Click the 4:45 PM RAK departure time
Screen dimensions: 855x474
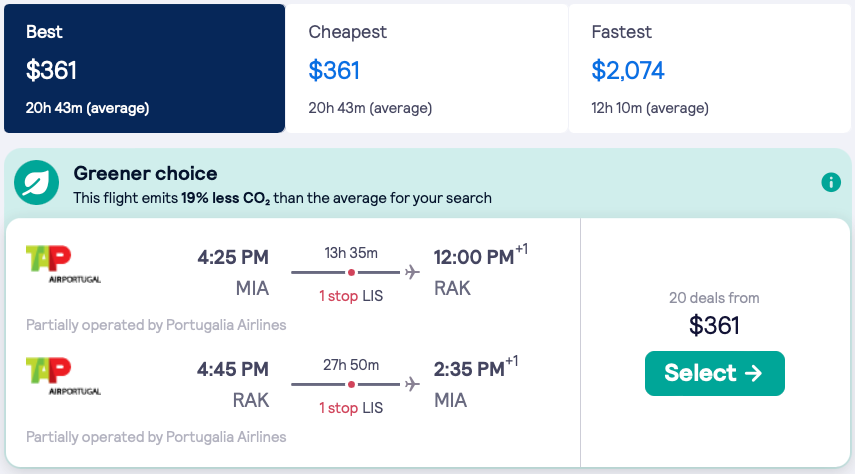(x=233, y=370)
